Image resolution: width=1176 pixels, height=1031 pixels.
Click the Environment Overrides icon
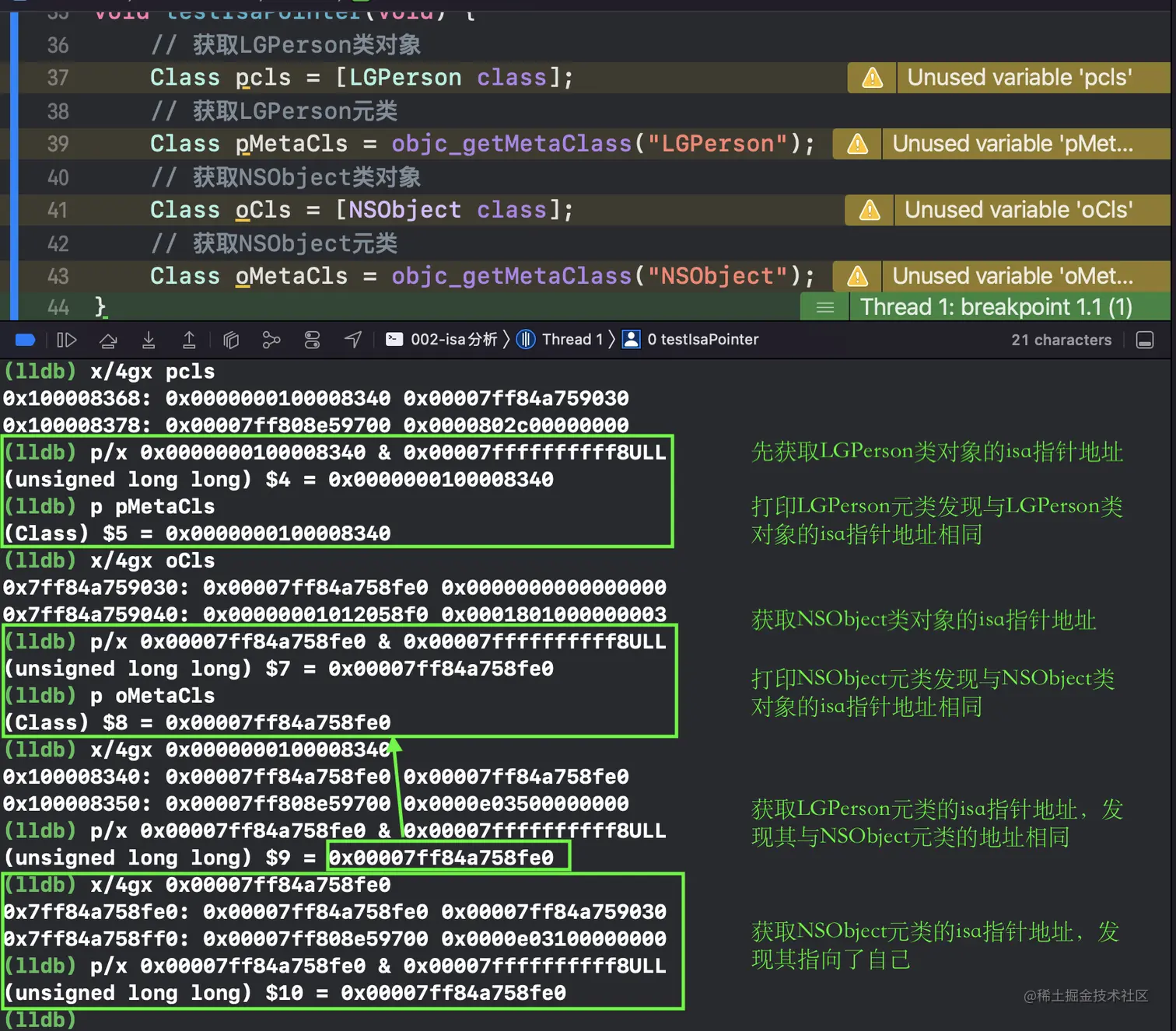point(312,340)
